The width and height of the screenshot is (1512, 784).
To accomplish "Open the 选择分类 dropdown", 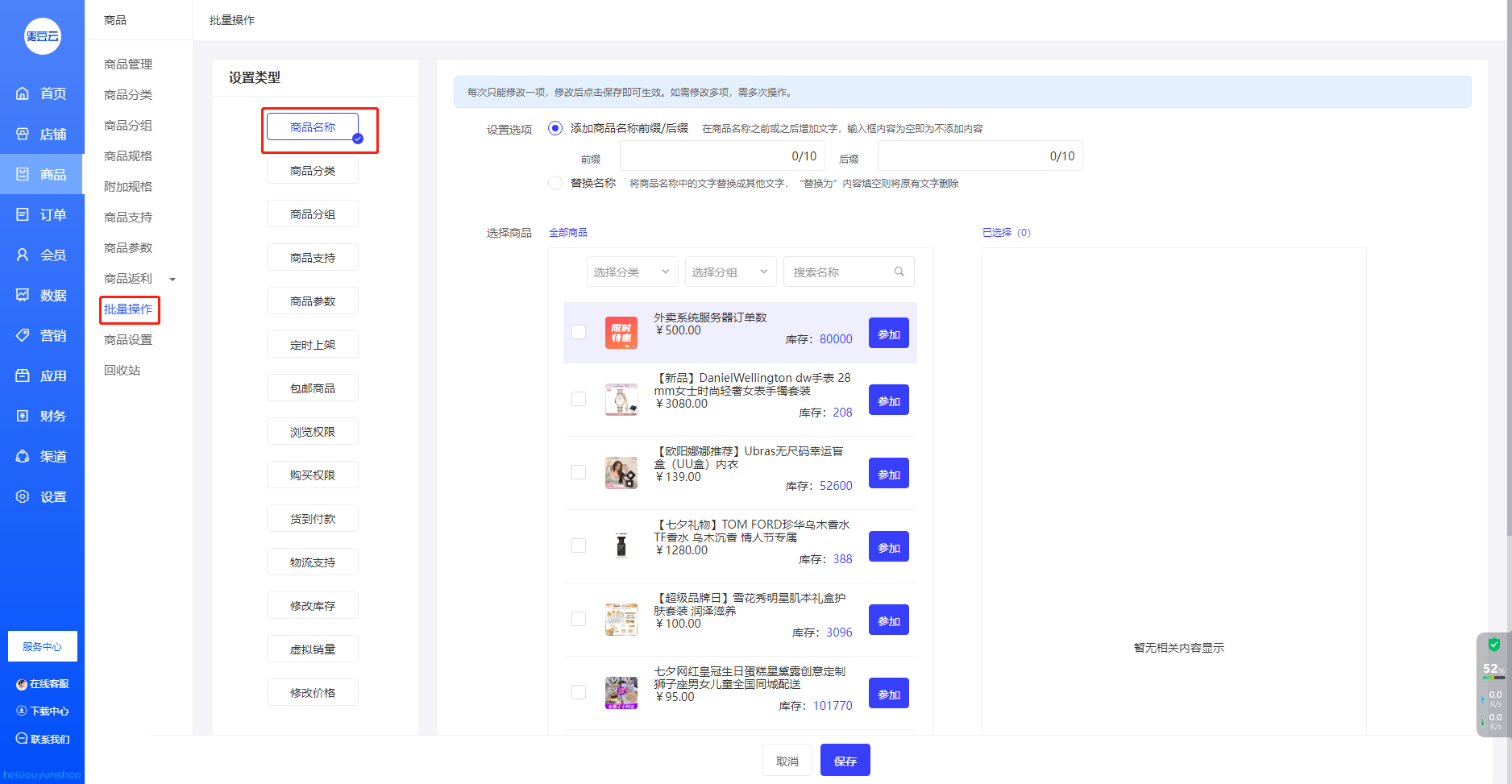I will pos(632,272).
